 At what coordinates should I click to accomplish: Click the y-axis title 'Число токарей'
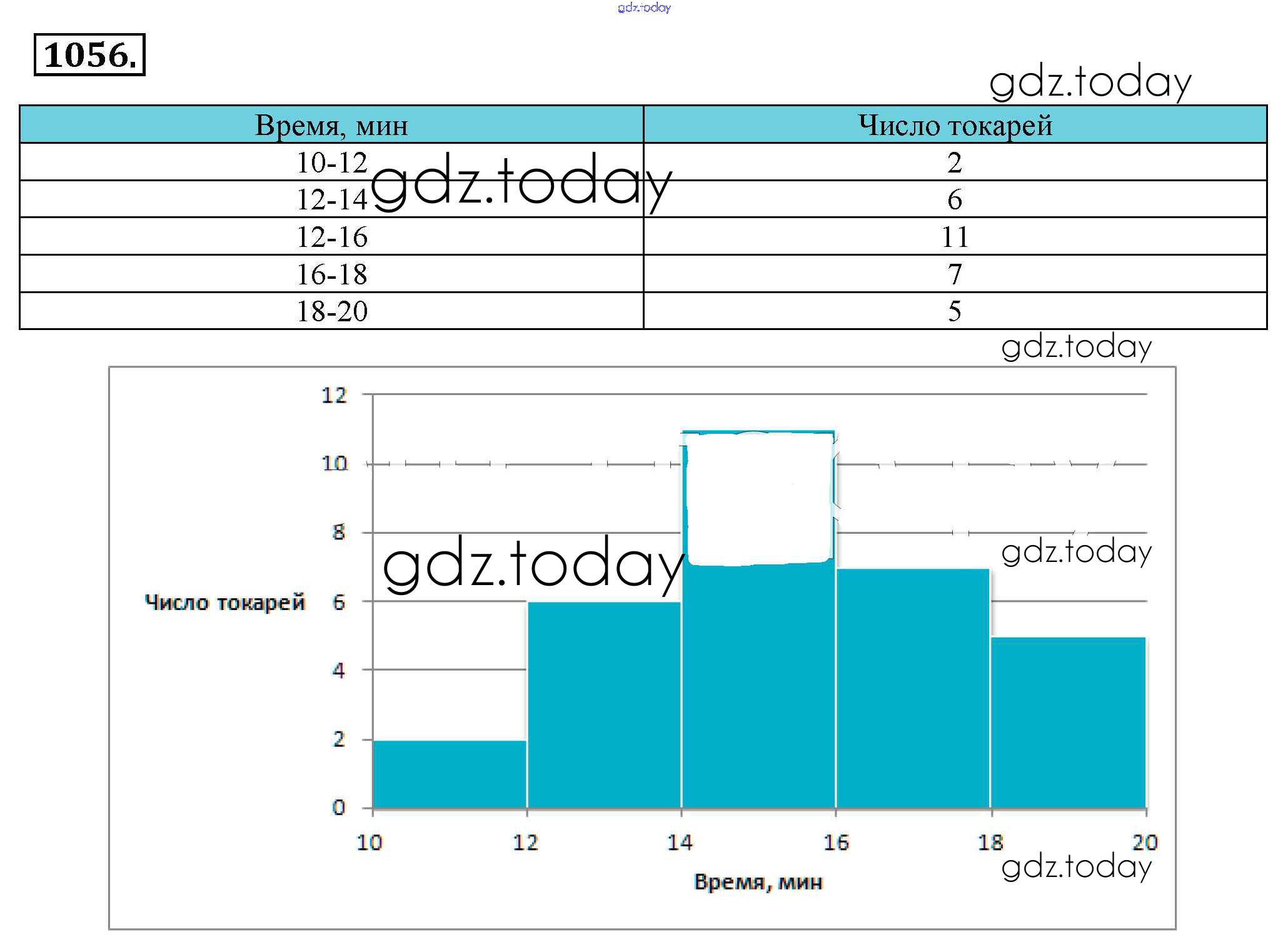coord(224,603)
